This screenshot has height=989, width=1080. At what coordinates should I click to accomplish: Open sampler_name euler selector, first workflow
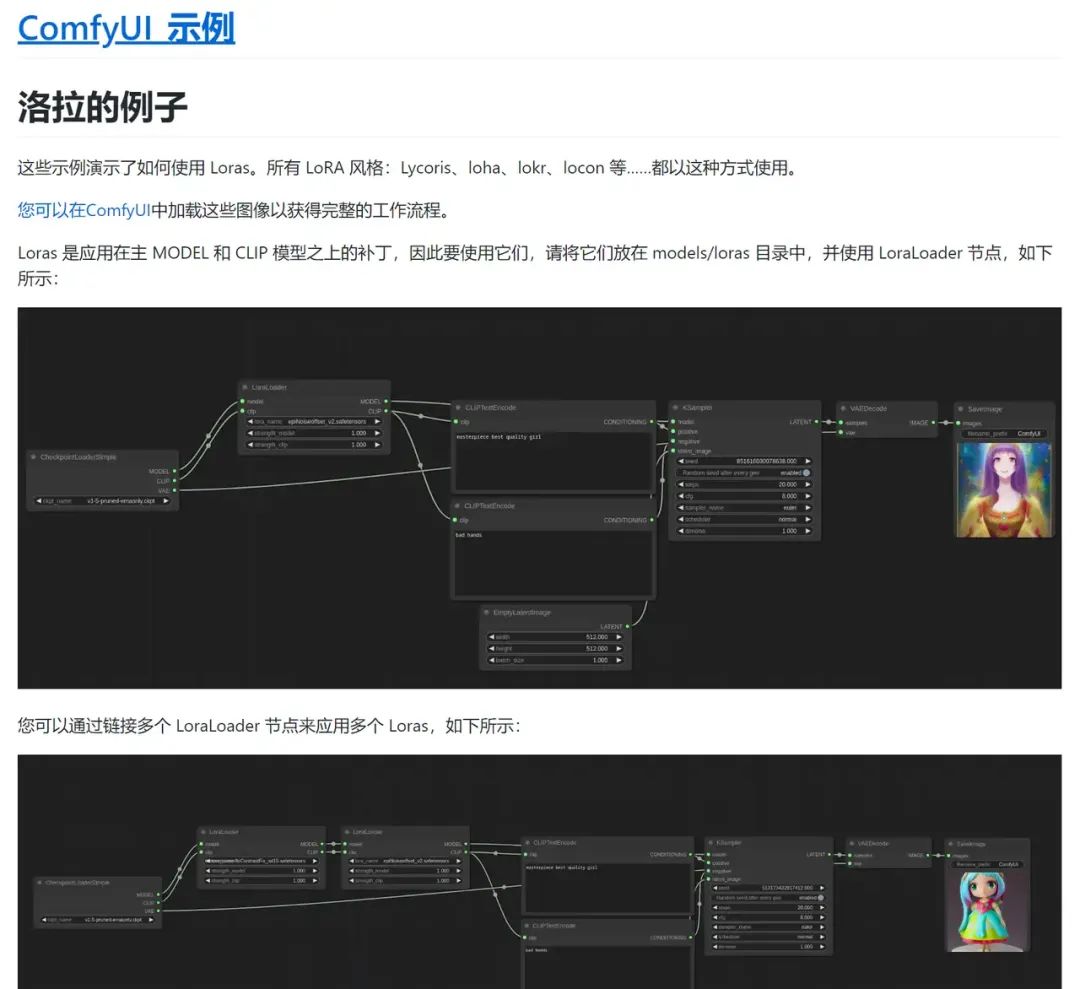point(744,508)
